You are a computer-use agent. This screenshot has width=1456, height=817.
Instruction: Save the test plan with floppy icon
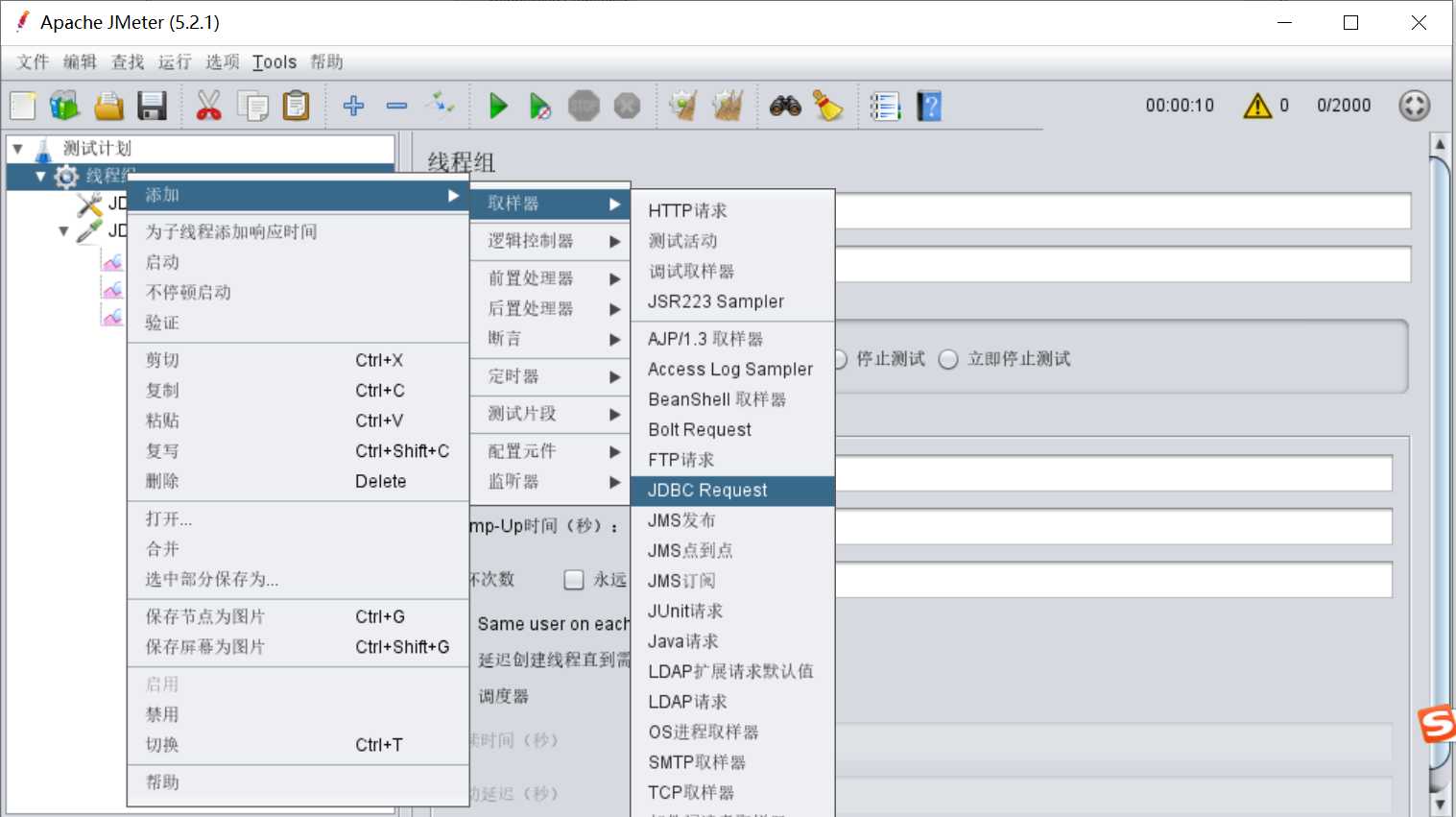153,106
